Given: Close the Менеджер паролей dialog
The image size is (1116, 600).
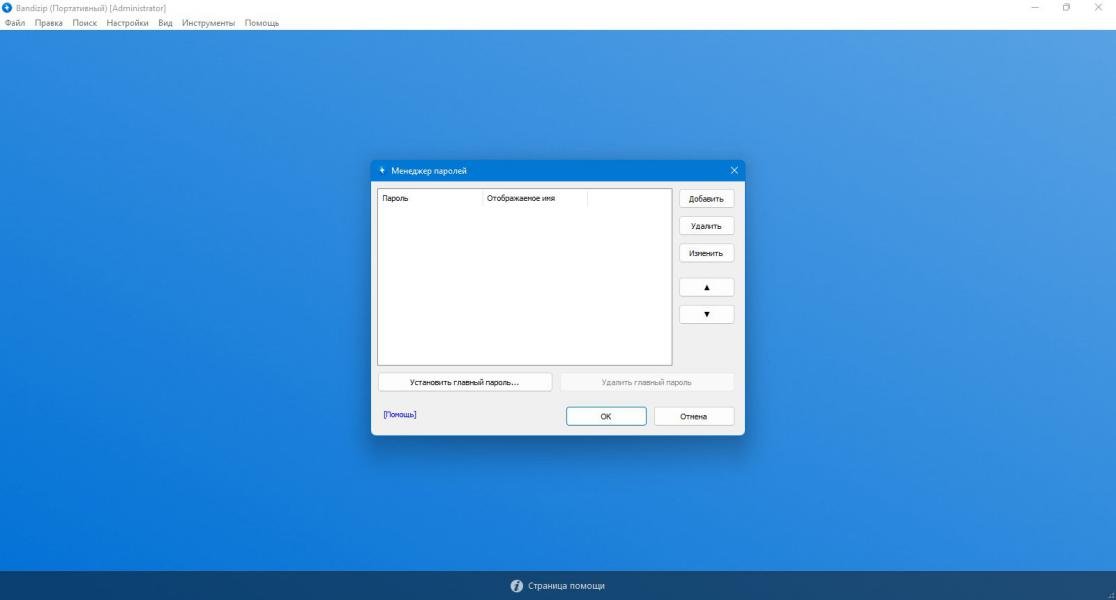Looking at the screenshot, I should [734, 170].
